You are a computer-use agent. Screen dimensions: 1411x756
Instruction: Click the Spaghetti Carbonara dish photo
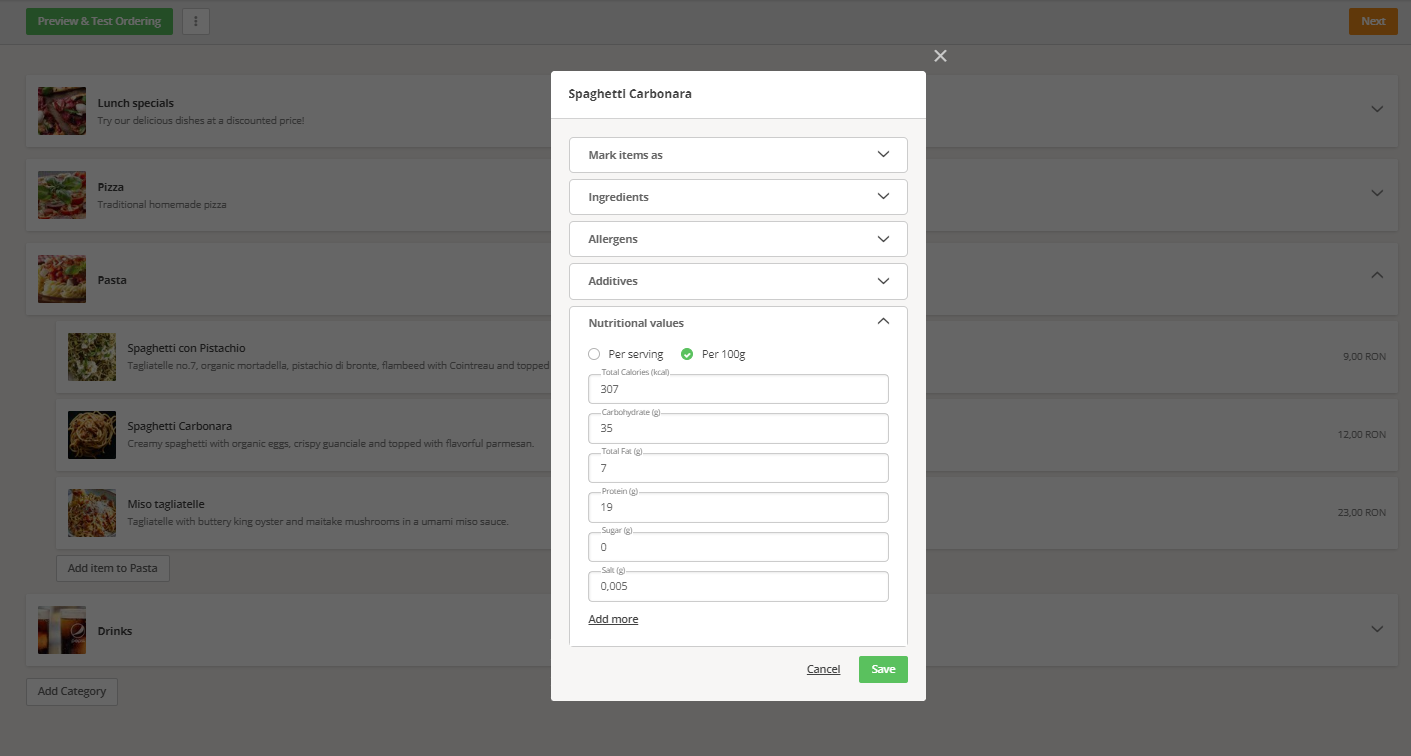(91, 434)
